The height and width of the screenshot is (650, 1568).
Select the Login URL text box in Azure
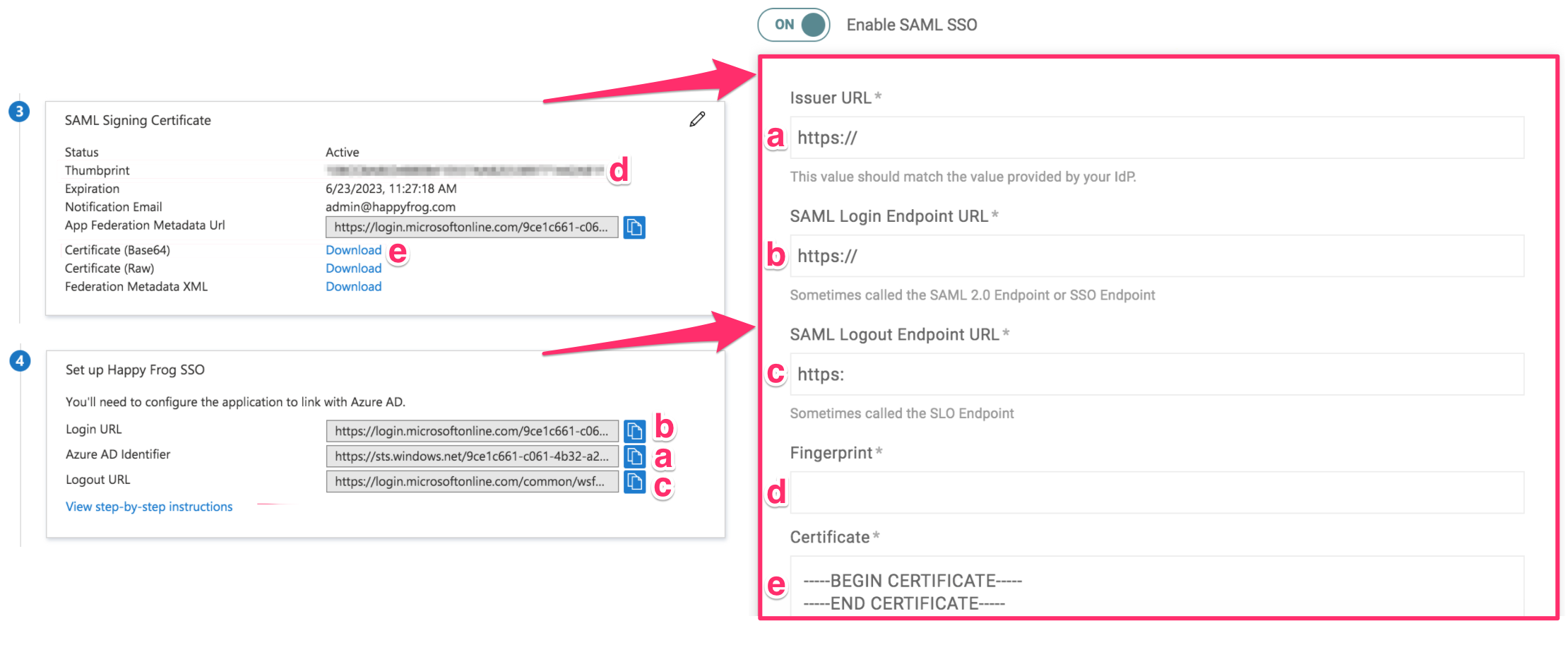click(471, 431)
